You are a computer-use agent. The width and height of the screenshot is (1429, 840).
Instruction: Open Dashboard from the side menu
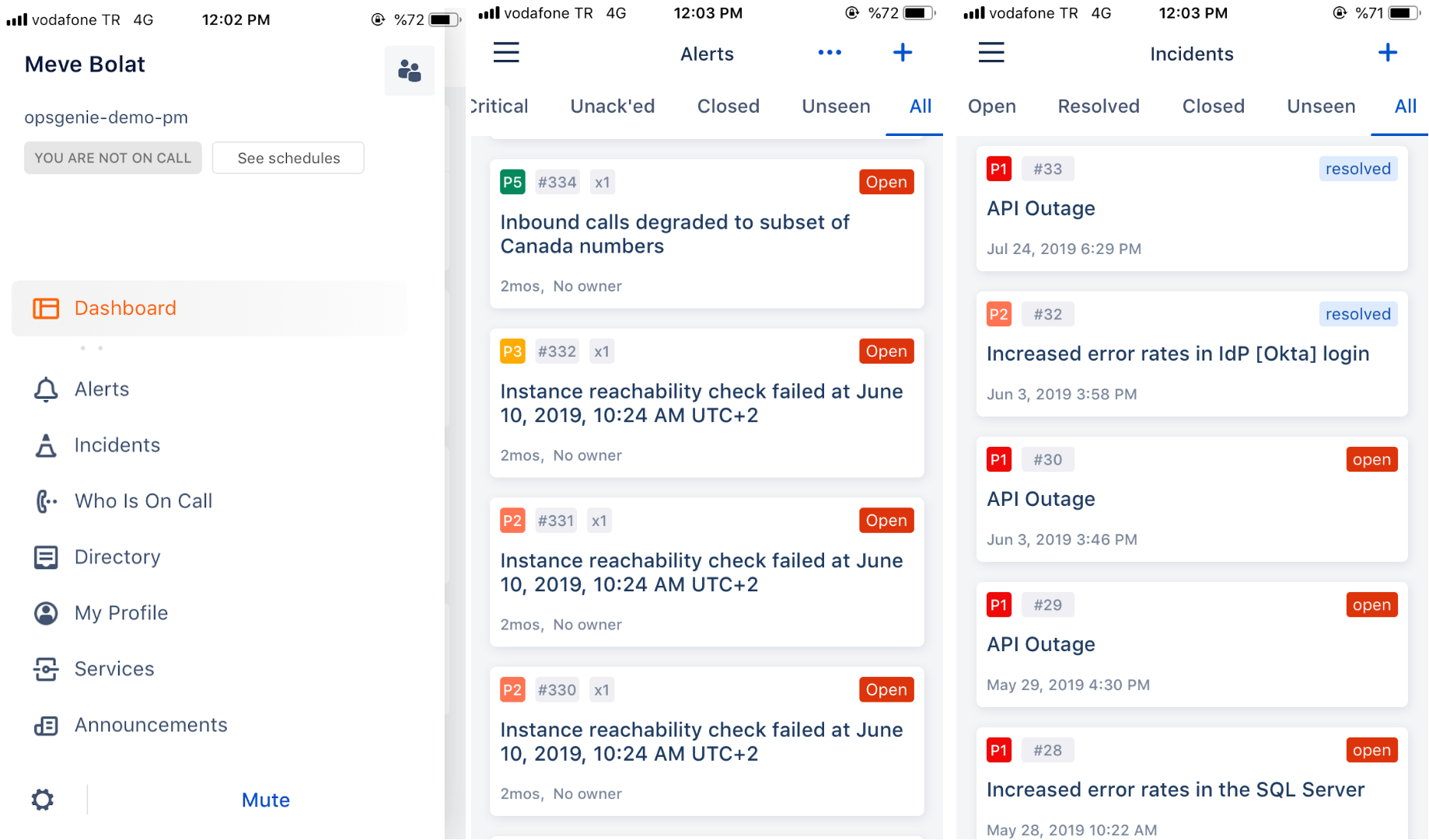click(209, 308)
